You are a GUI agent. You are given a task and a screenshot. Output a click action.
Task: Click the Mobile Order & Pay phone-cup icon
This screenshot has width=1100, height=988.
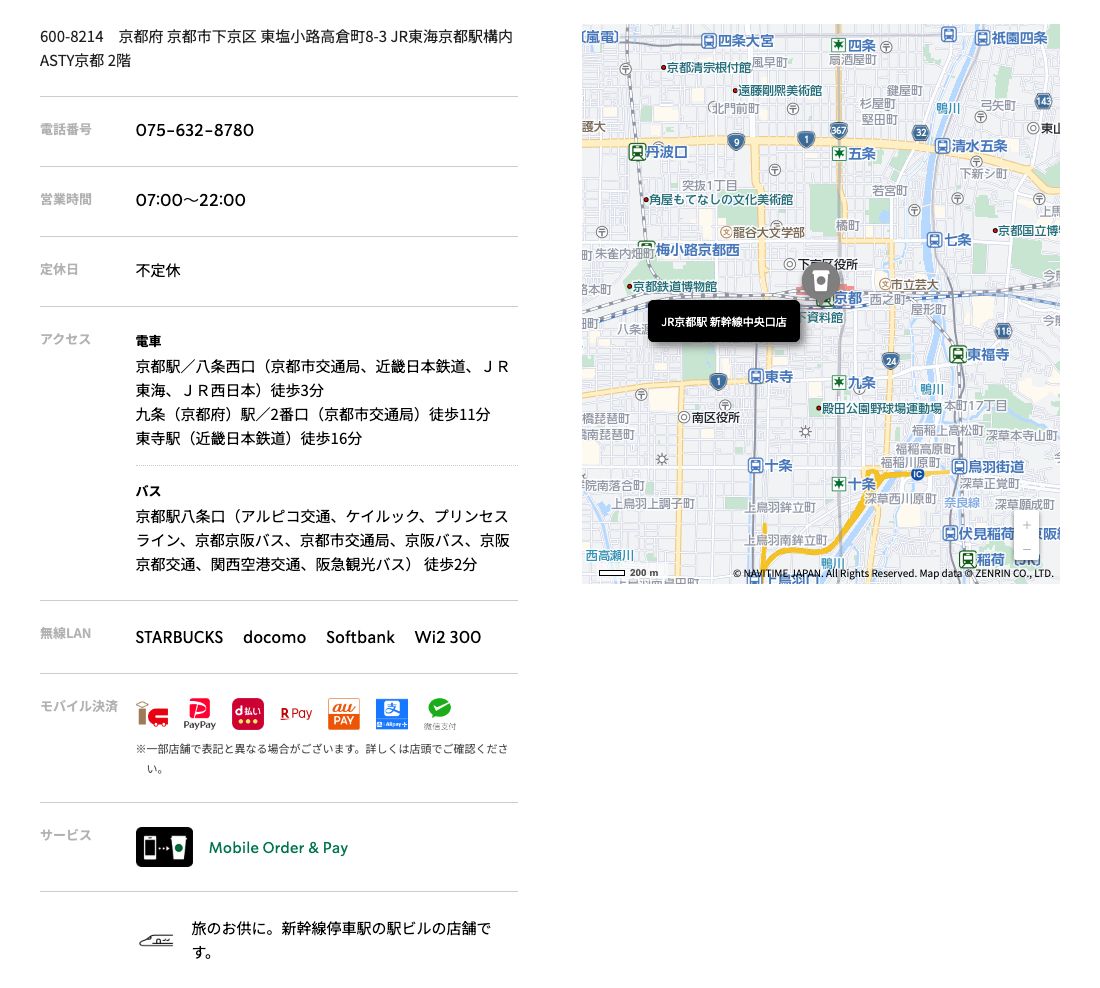(164, 847)
